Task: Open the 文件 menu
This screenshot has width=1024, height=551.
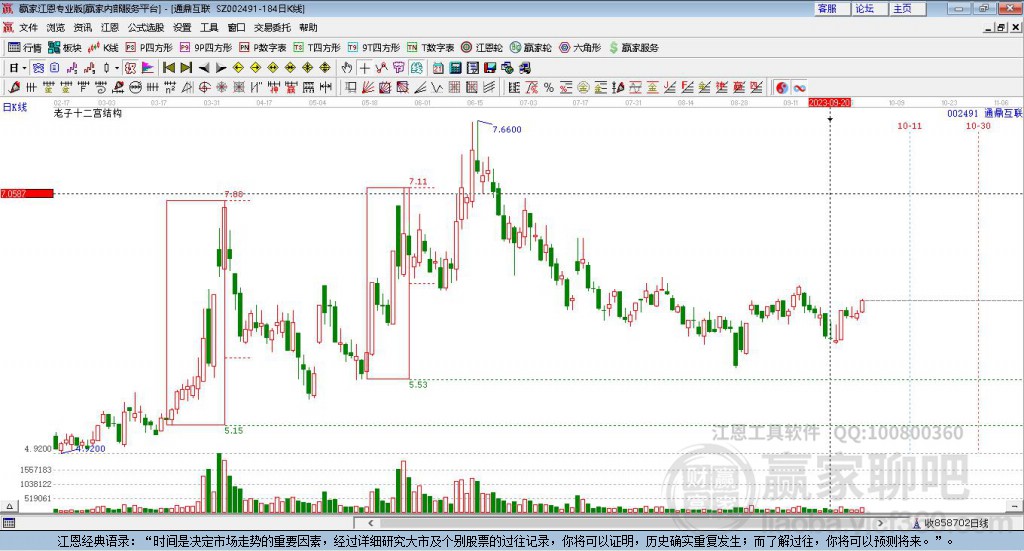Action: [28, 27]
